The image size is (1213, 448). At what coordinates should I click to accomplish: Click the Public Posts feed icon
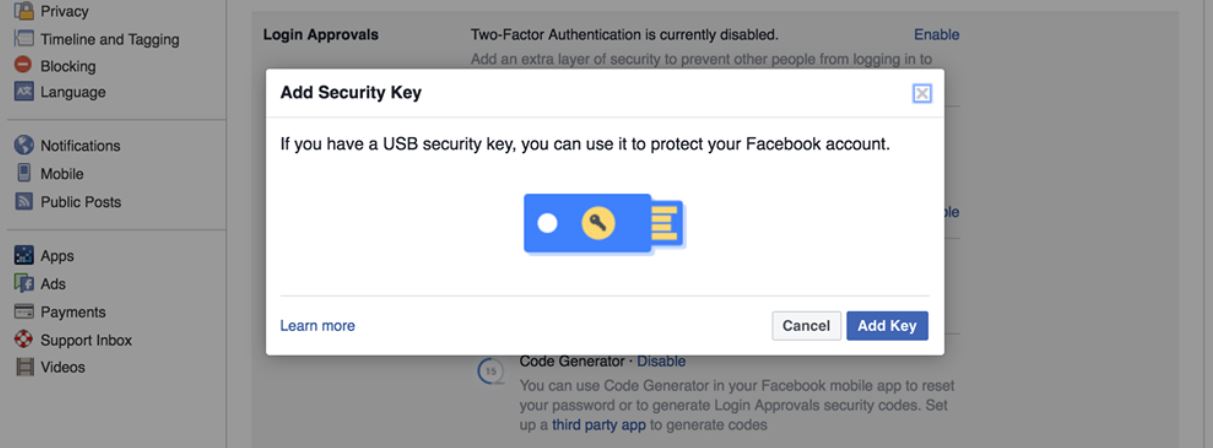point(22,202)
